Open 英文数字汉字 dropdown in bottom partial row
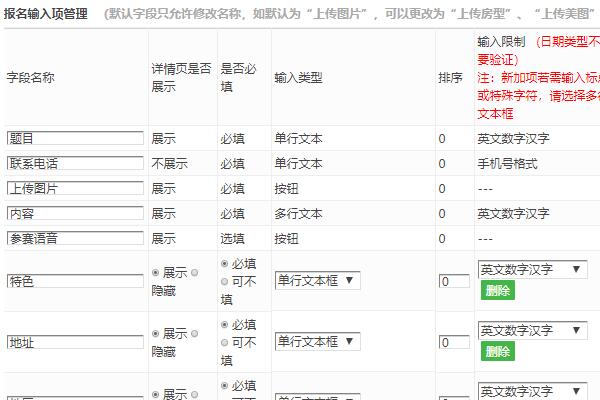The image size is (600, 400). tap(533, 391)
